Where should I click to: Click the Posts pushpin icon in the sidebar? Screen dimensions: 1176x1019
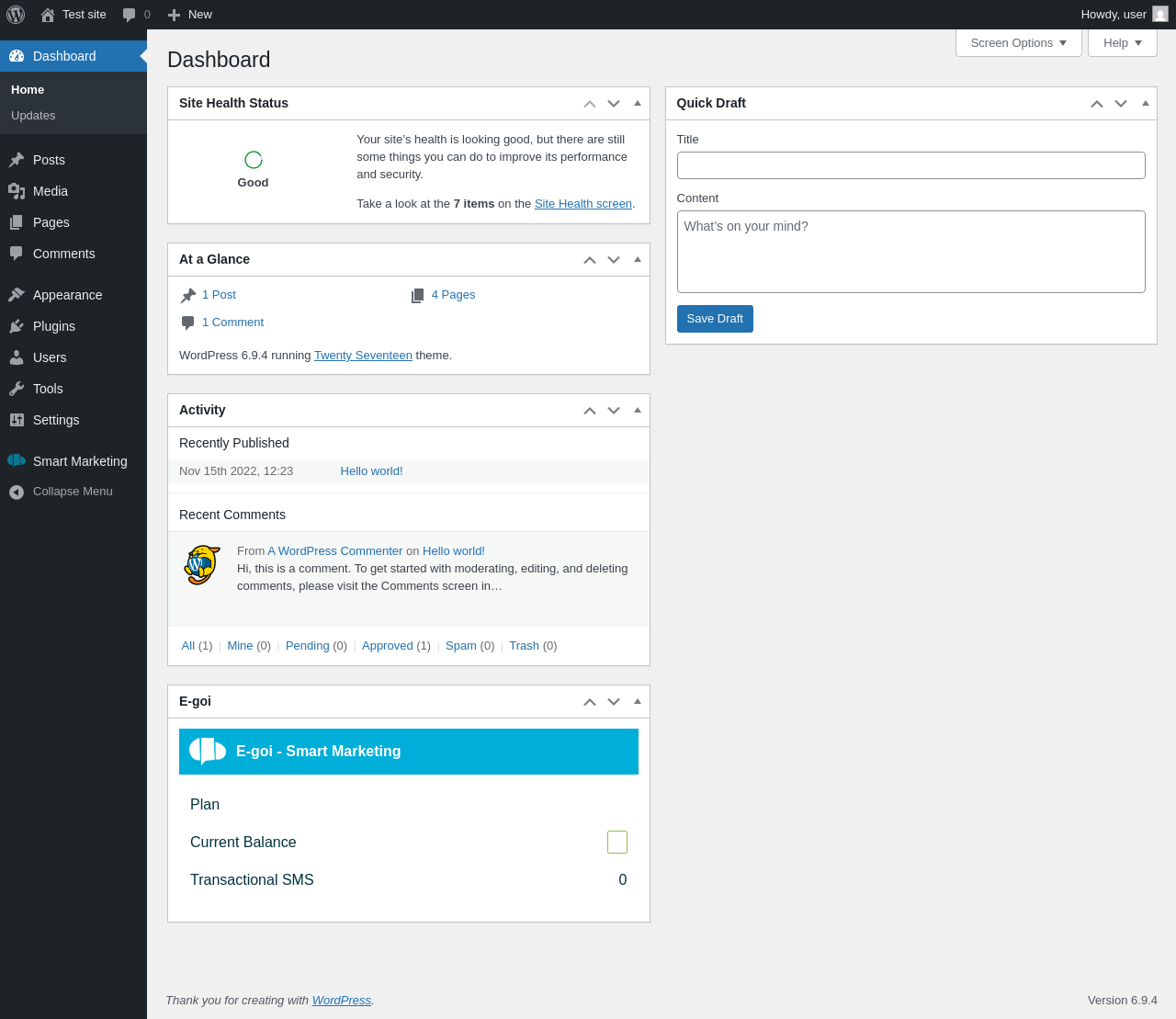[x=17, y=160]
